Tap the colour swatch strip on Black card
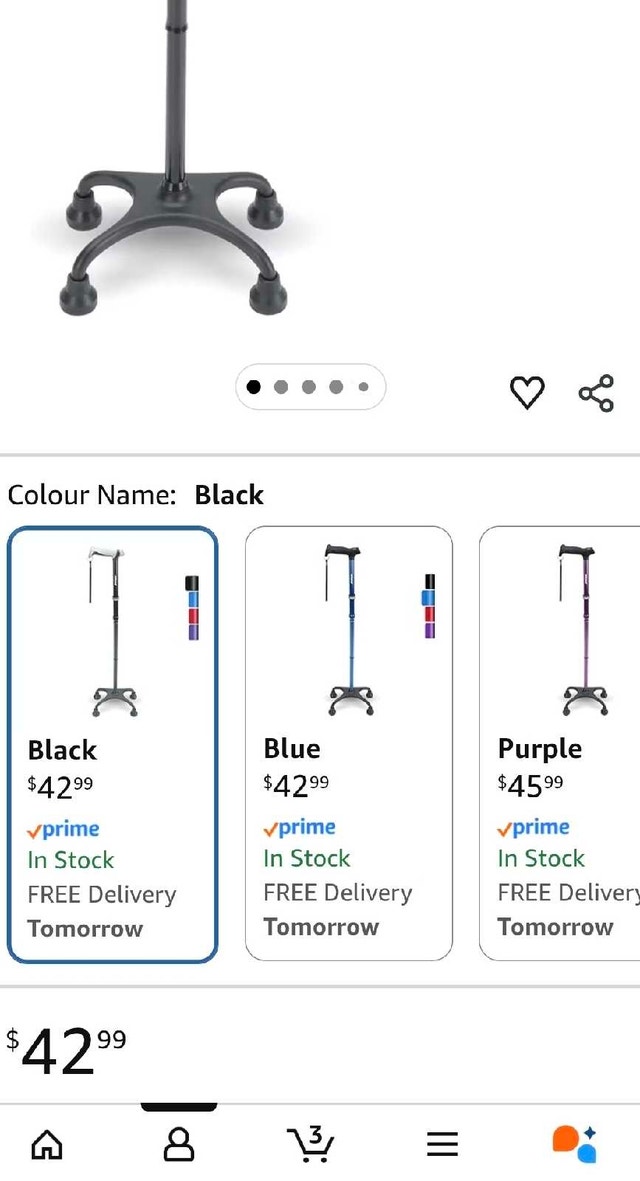The height and width of the screenshot is (1181, 640). (193, 608)
